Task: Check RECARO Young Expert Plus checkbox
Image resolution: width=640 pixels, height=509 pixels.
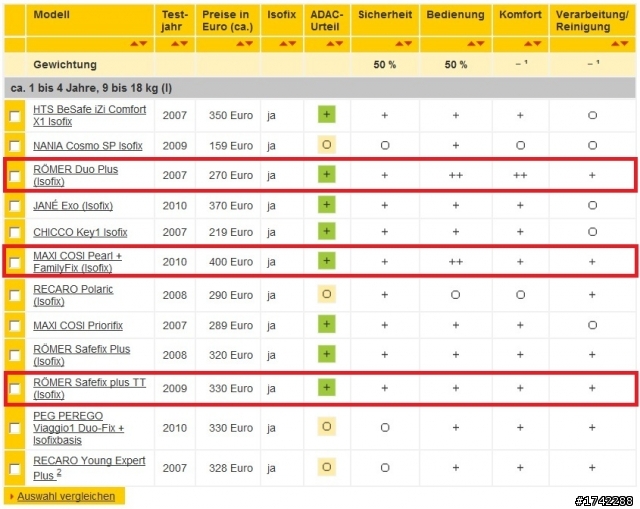Action: click(x=15, y=469)
